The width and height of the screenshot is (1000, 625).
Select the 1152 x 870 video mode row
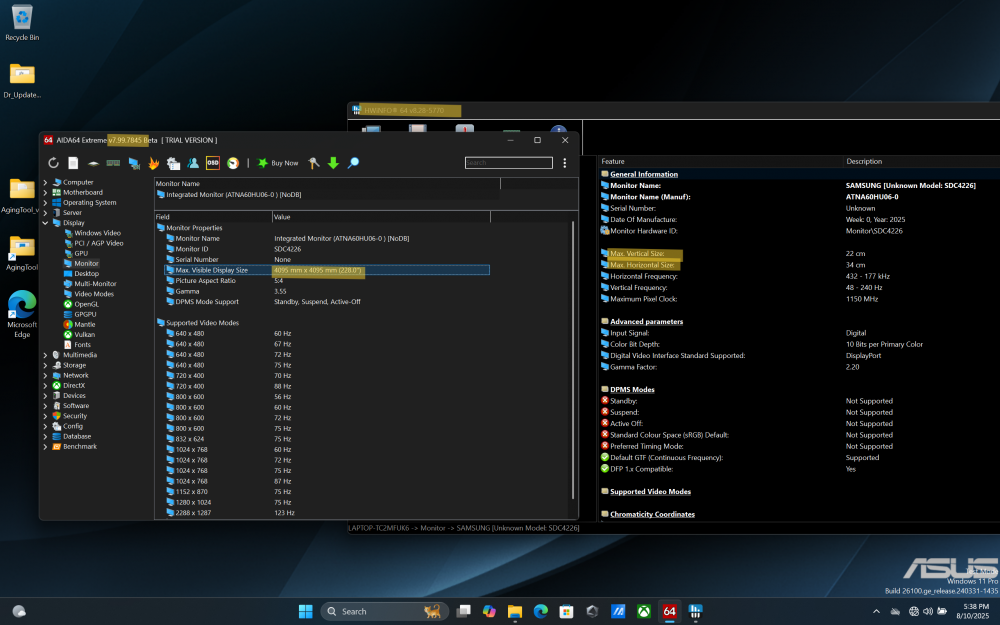pyautogui.click(x=327, y=492)
